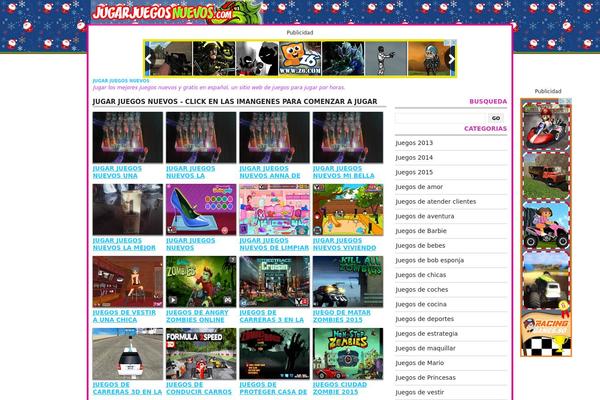The image size is (600, 400).
Task: Click Juegos de Vestir a una Chica link
Action: click(x=124, y=316)
